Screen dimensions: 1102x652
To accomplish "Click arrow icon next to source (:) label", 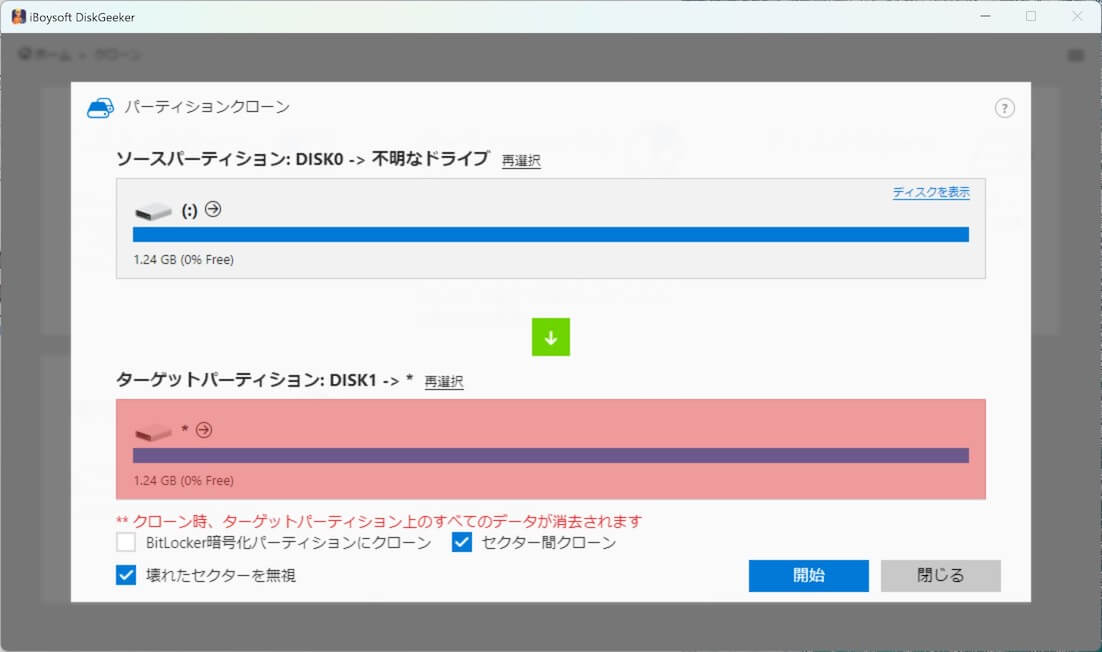I will tap(213, 209).
